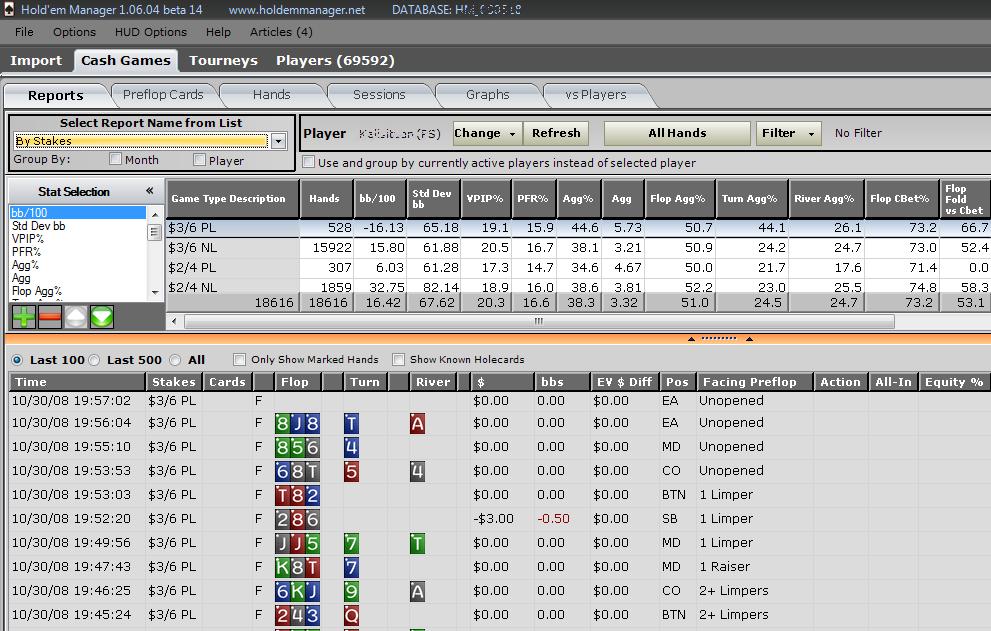Click flop card 2 in the 19:53:03 hand
The height and width of the screenshot is (631, 991).
312,496
